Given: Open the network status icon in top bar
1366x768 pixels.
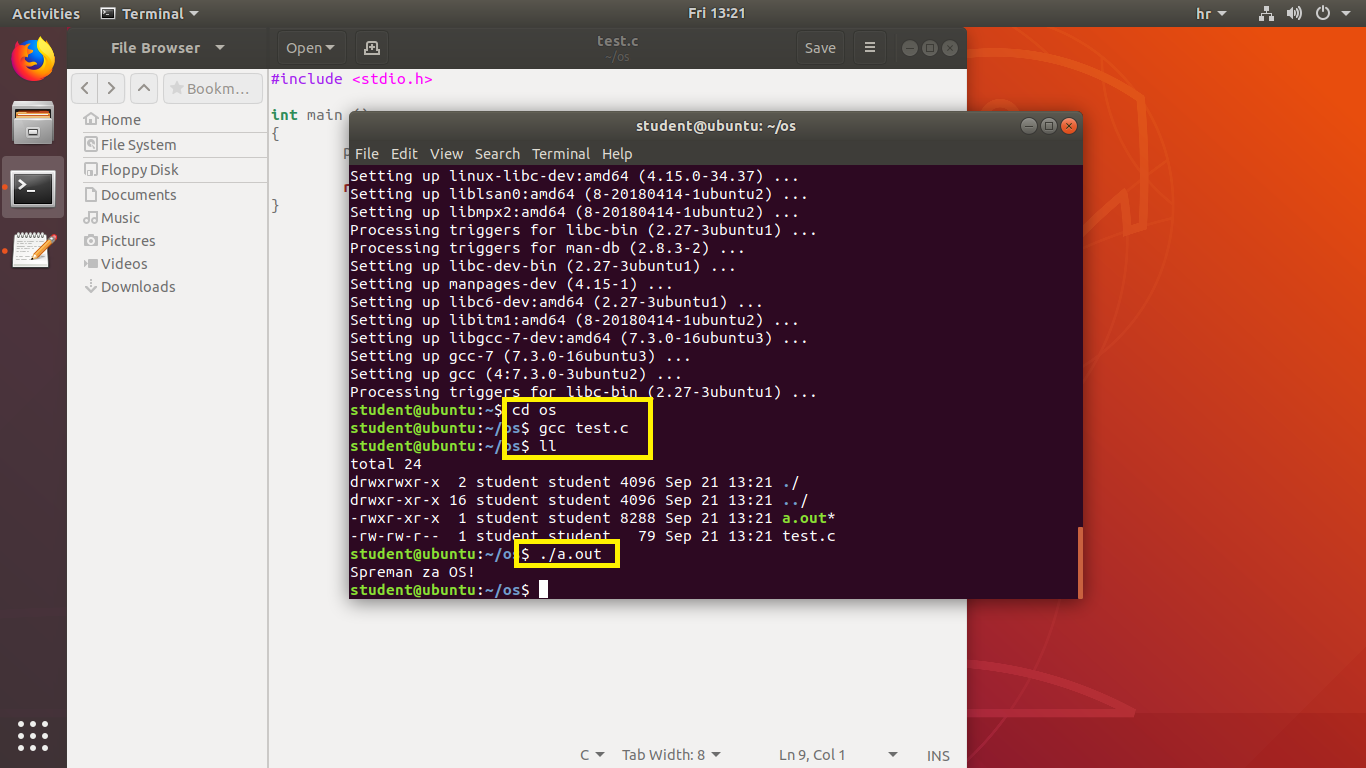Looking at the screenshot, I should (x=1266, y=14).
